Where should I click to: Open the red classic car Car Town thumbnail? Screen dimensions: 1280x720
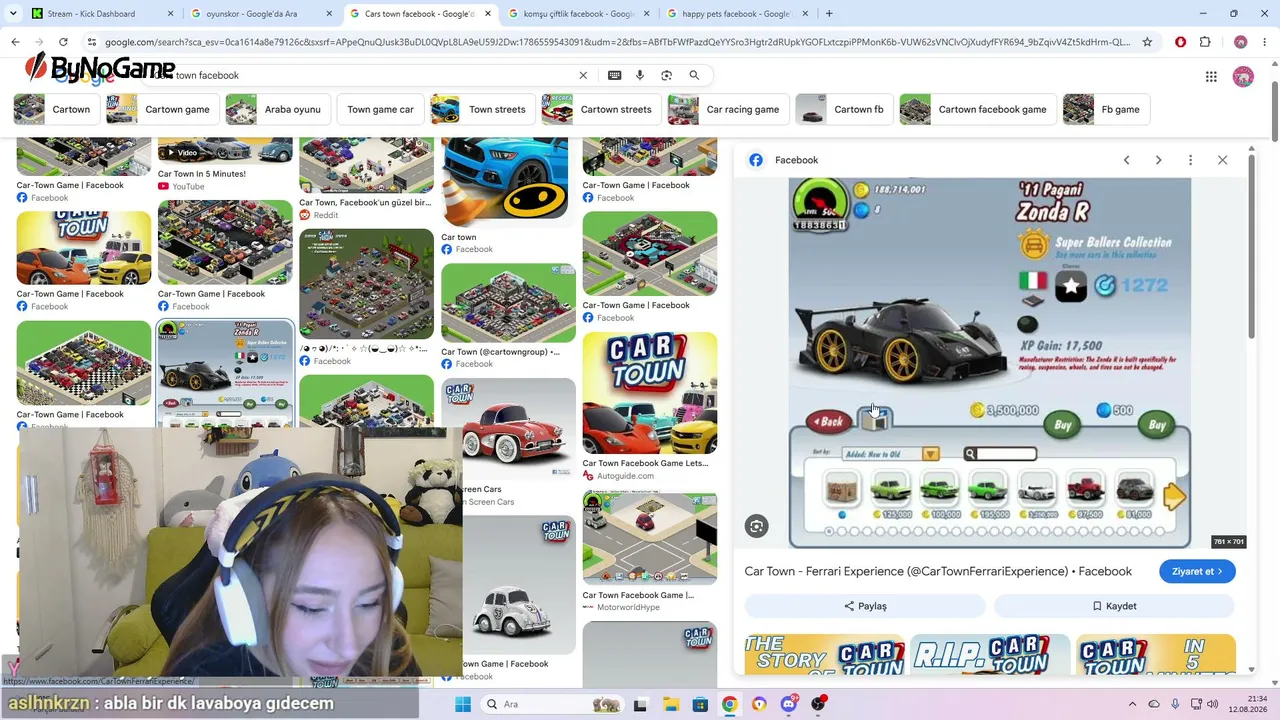click(x=508, y=430)
